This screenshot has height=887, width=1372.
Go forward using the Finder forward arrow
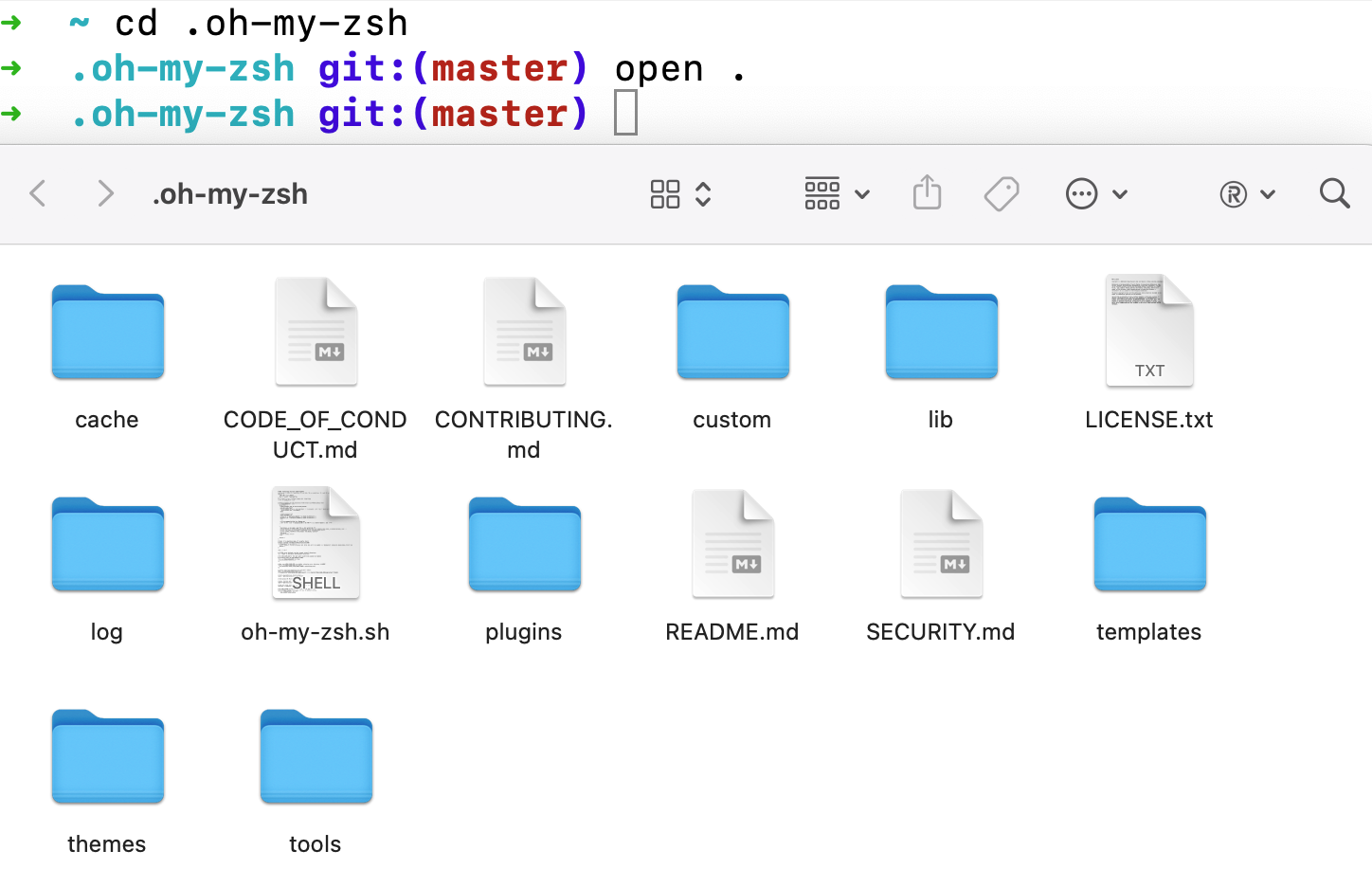(105, 194)
